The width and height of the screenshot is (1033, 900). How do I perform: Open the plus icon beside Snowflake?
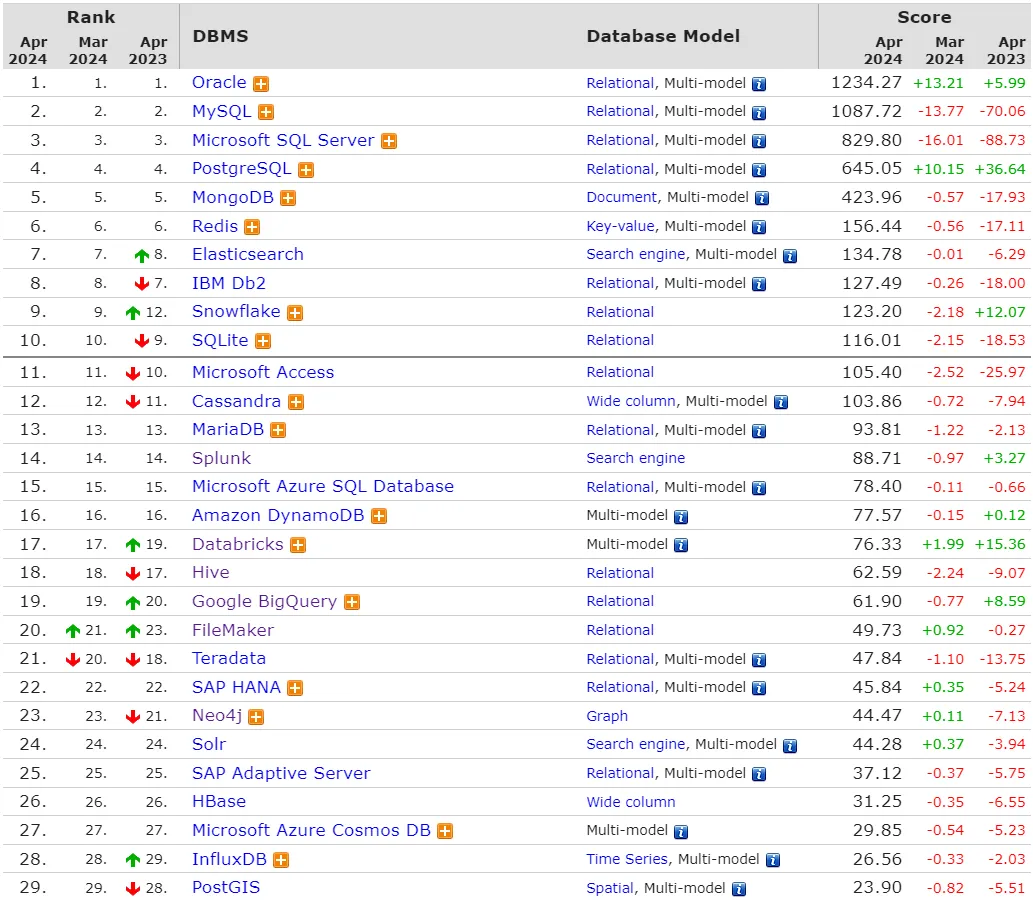(x=295, y=313)
